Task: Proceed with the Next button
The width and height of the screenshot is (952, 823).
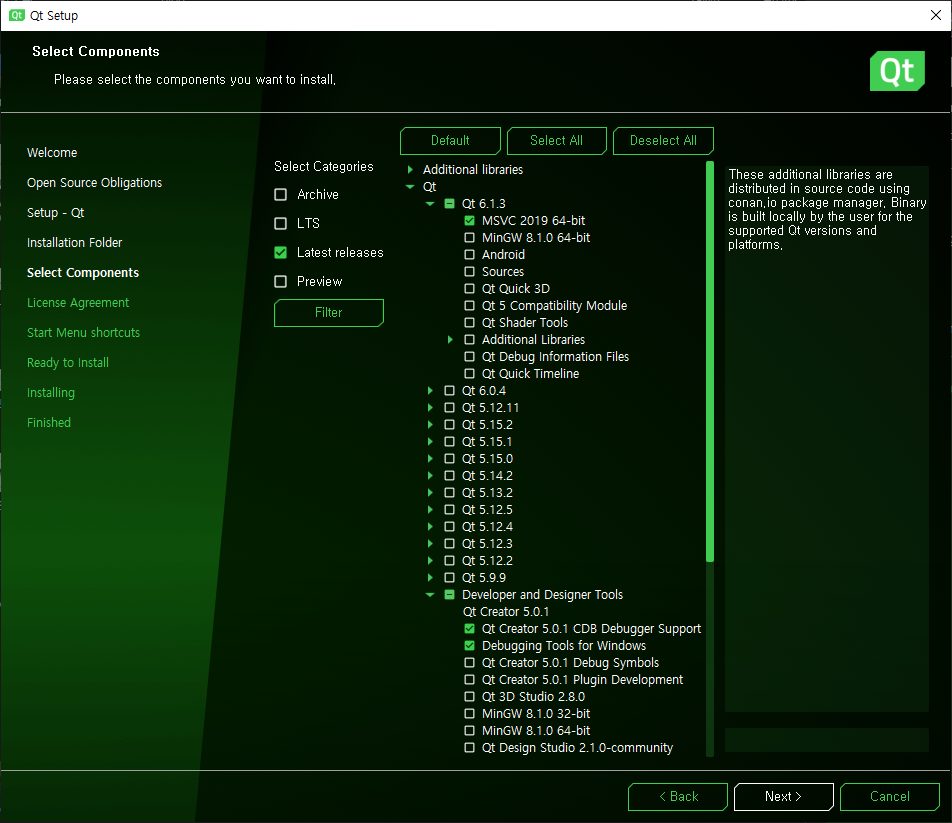Action: pyautogui.click(x=783, y=796)
